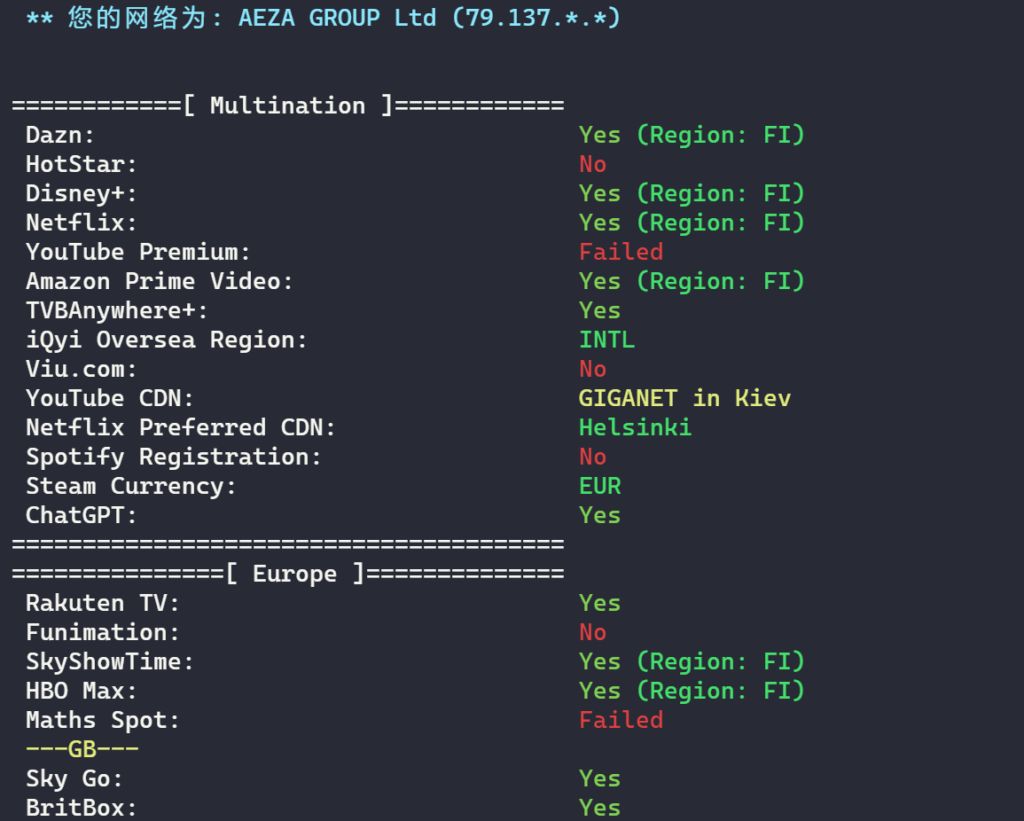The width and height of the screenshot is (1024, 821).
Task: Select the Multination section header
Action: point(288,105)
